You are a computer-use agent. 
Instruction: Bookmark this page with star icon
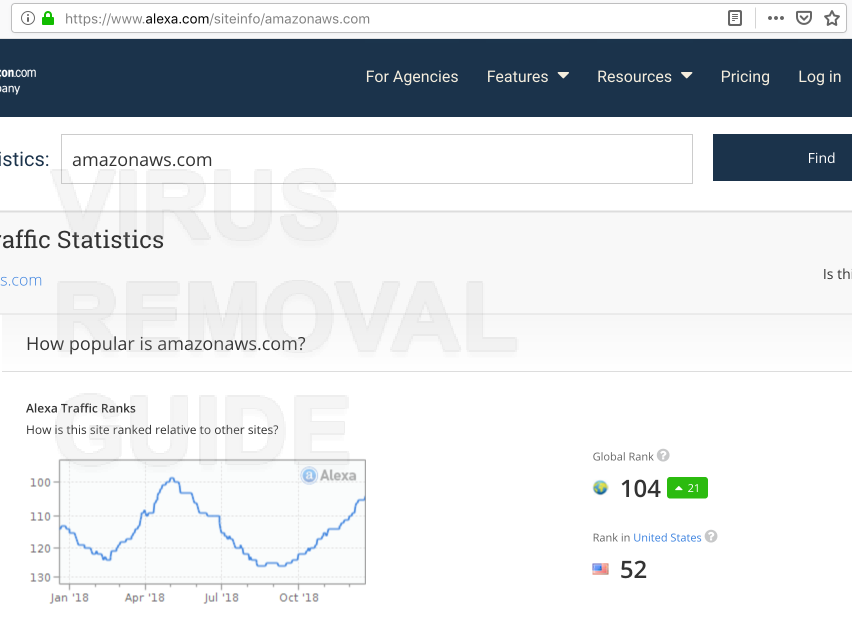(832, 18)
